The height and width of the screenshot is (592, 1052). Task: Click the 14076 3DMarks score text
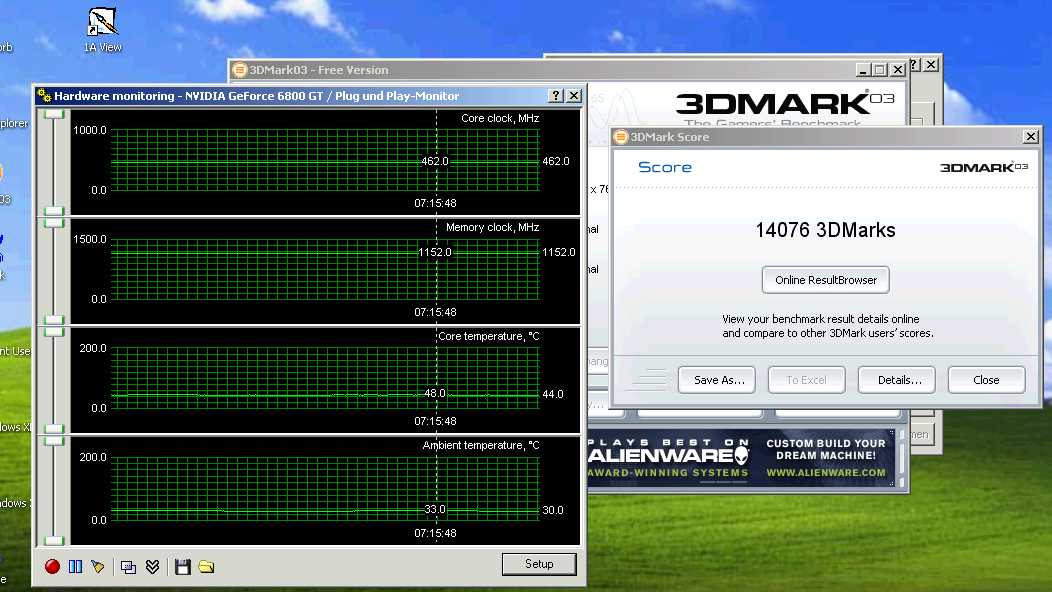825,230
